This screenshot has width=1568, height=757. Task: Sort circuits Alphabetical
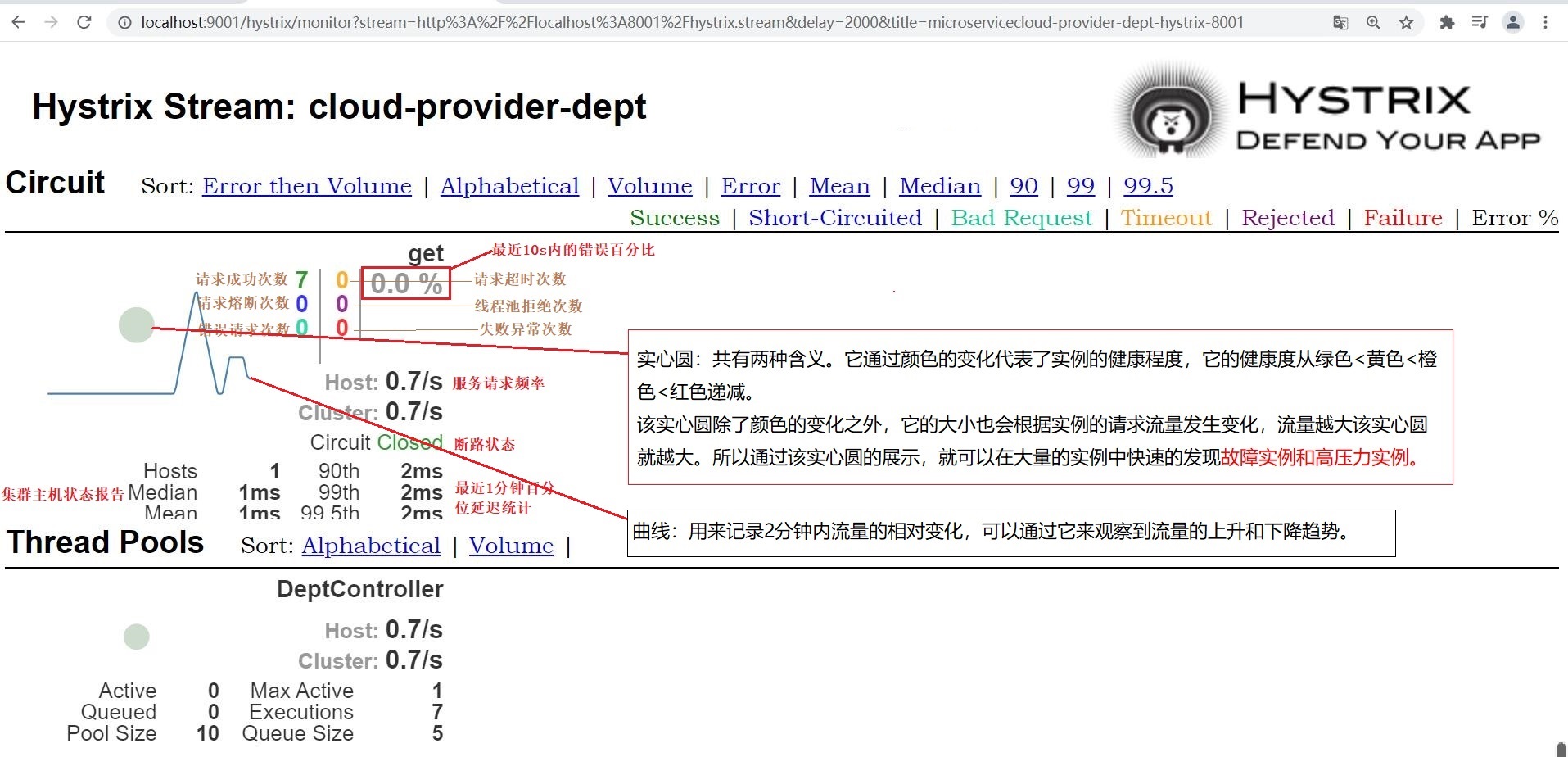click(x=509, y=186)
